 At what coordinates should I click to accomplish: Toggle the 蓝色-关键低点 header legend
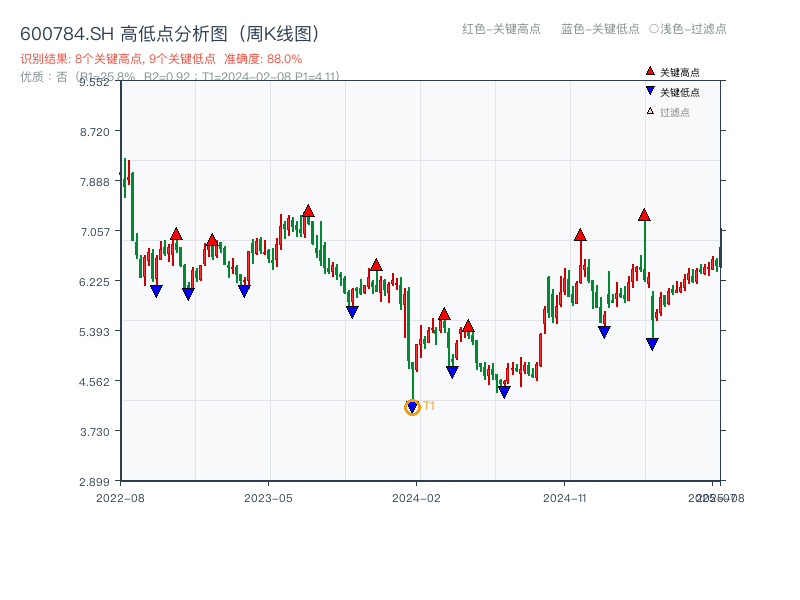click(600, 29)
